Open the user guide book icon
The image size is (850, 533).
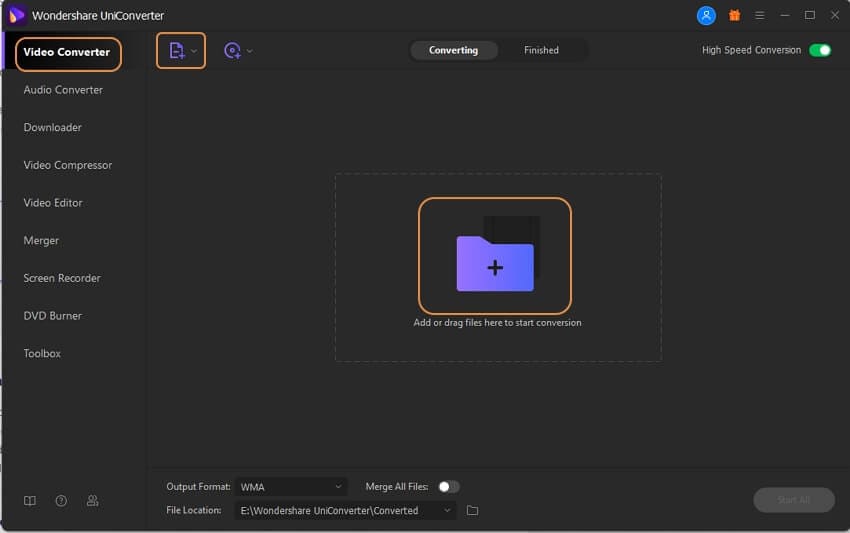[x=30, y=500]
